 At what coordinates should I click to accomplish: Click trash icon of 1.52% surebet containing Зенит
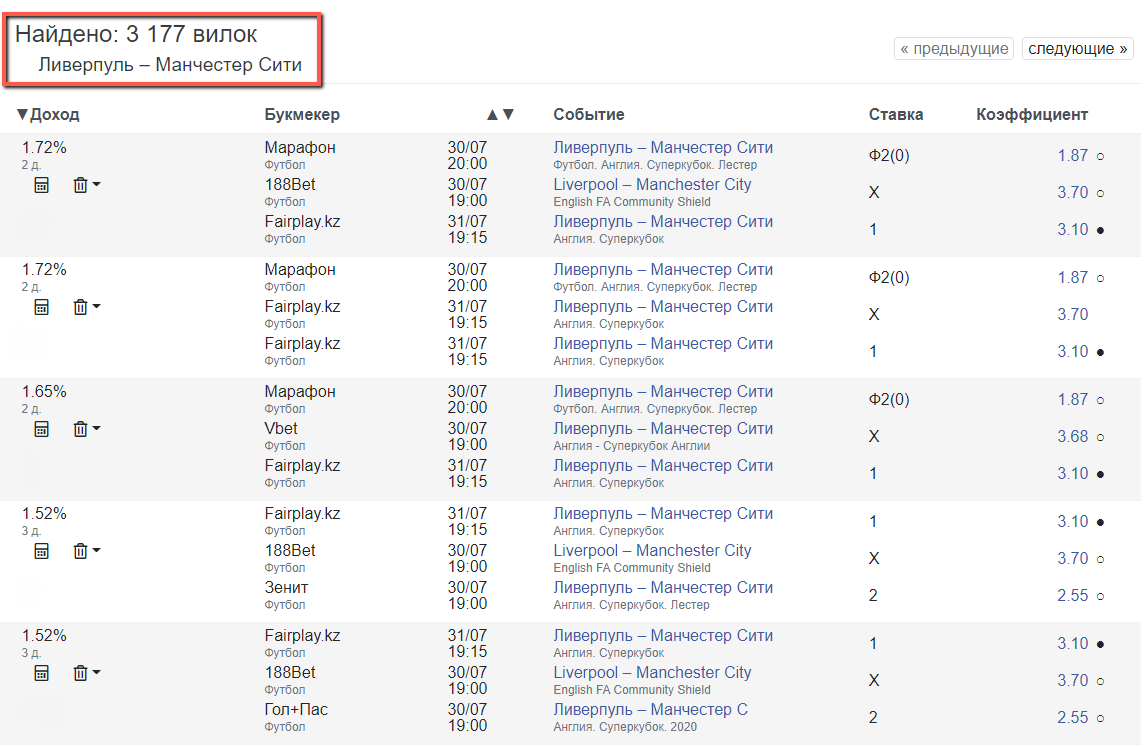81,551
